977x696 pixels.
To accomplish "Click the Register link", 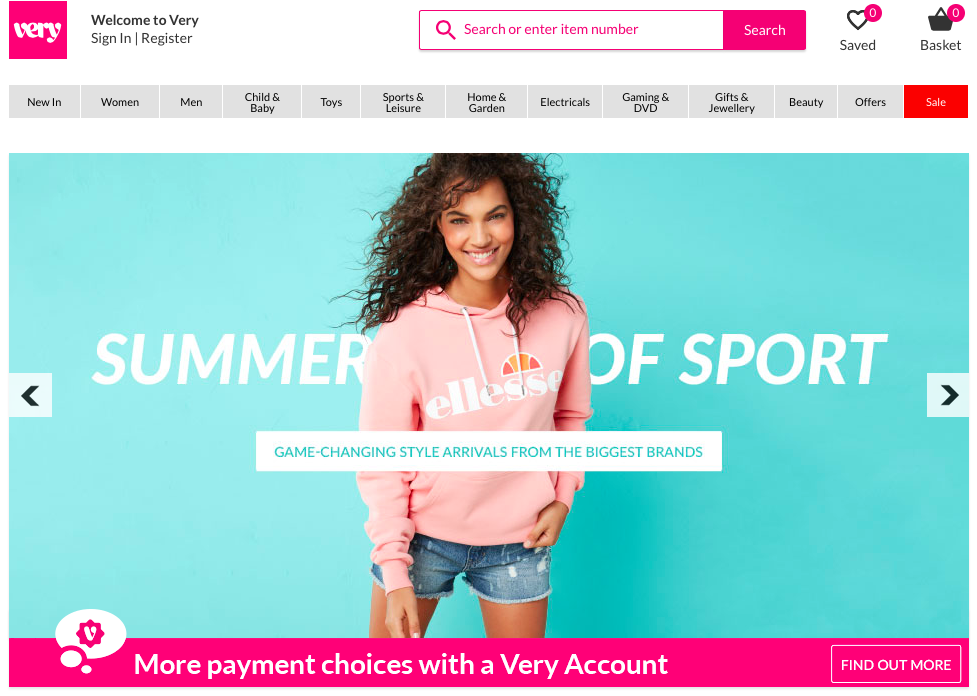I will [x=166, y=39].
